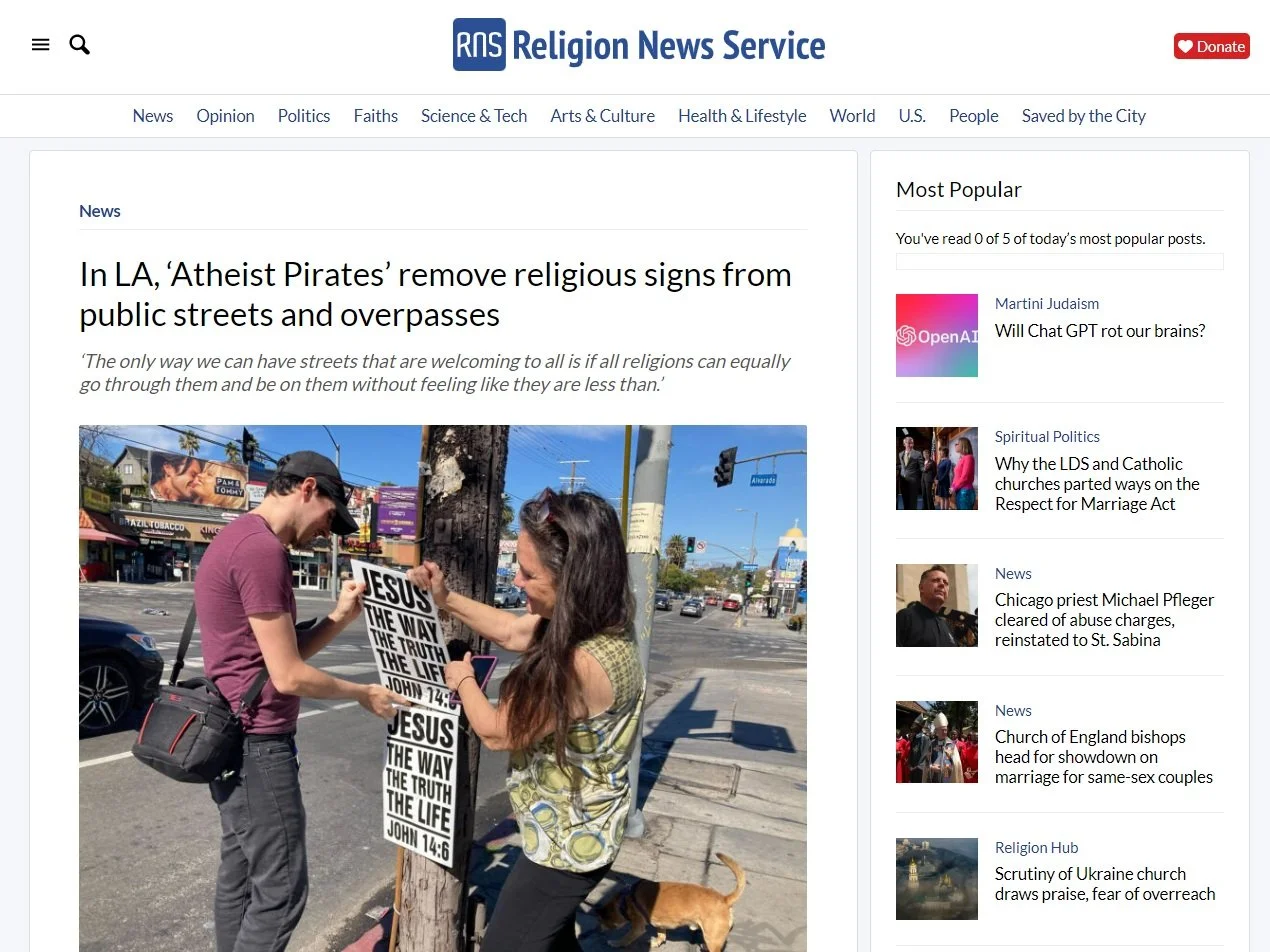Open Church of England bishops article
The image size is (1270, 952).
1104,757
